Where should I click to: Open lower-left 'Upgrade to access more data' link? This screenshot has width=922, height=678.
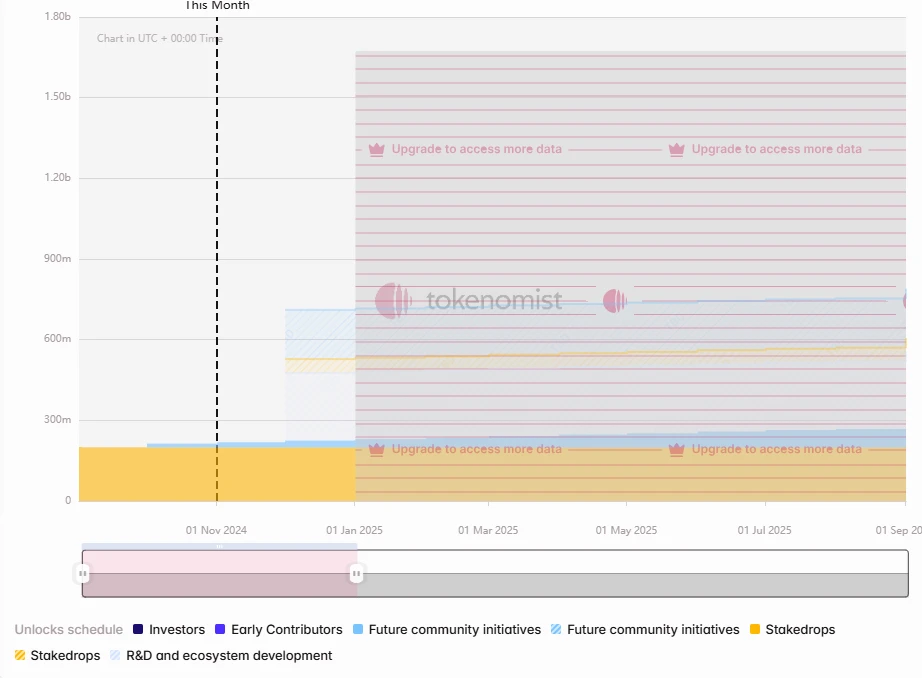[476, 450]
